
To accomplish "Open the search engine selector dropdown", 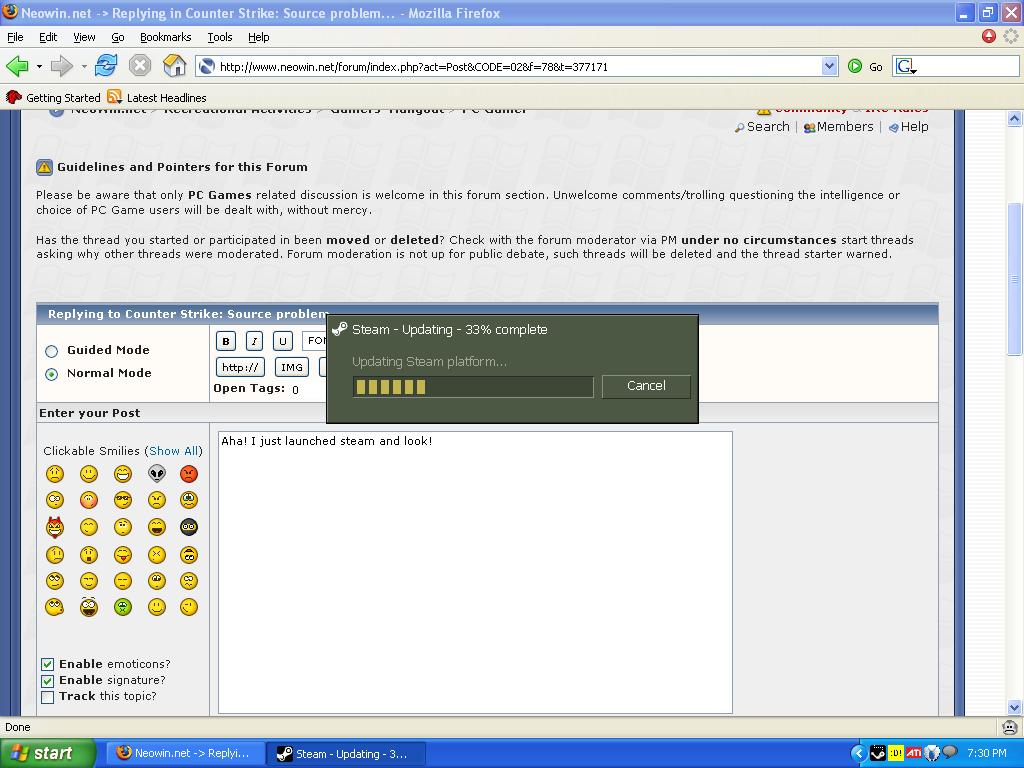I will point(906,66).
